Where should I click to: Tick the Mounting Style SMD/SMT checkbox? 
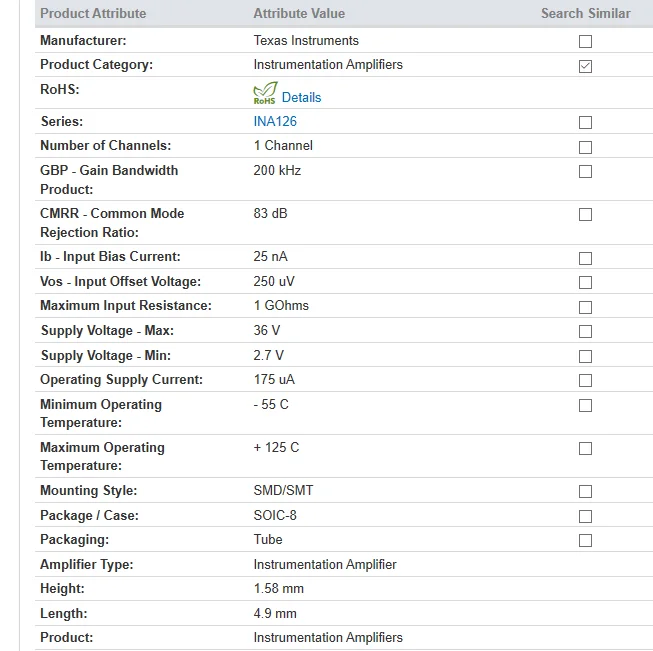(x=585, y=491)
